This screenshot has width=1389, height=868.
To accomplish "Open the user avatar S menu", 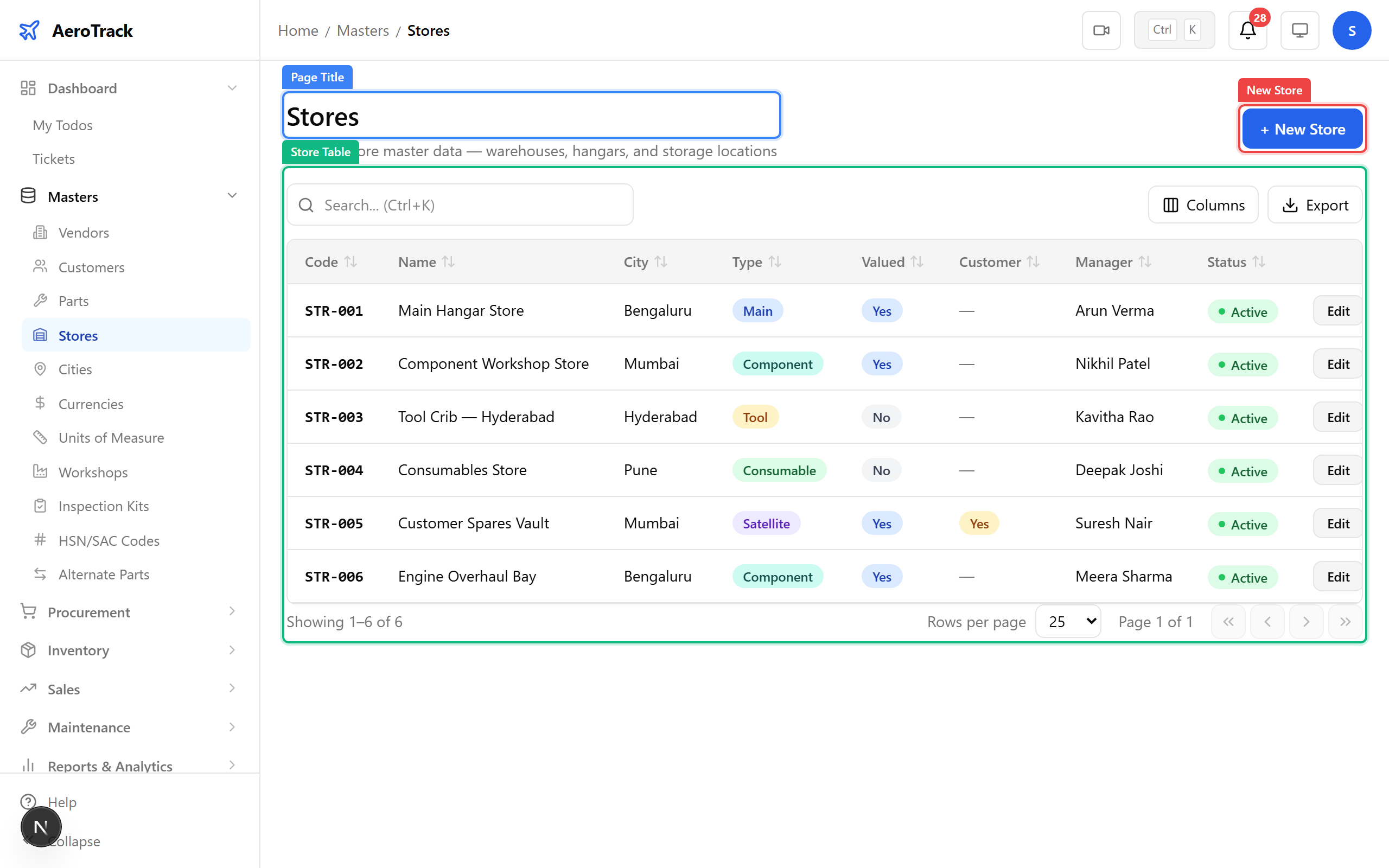I will coord(1351,30).
